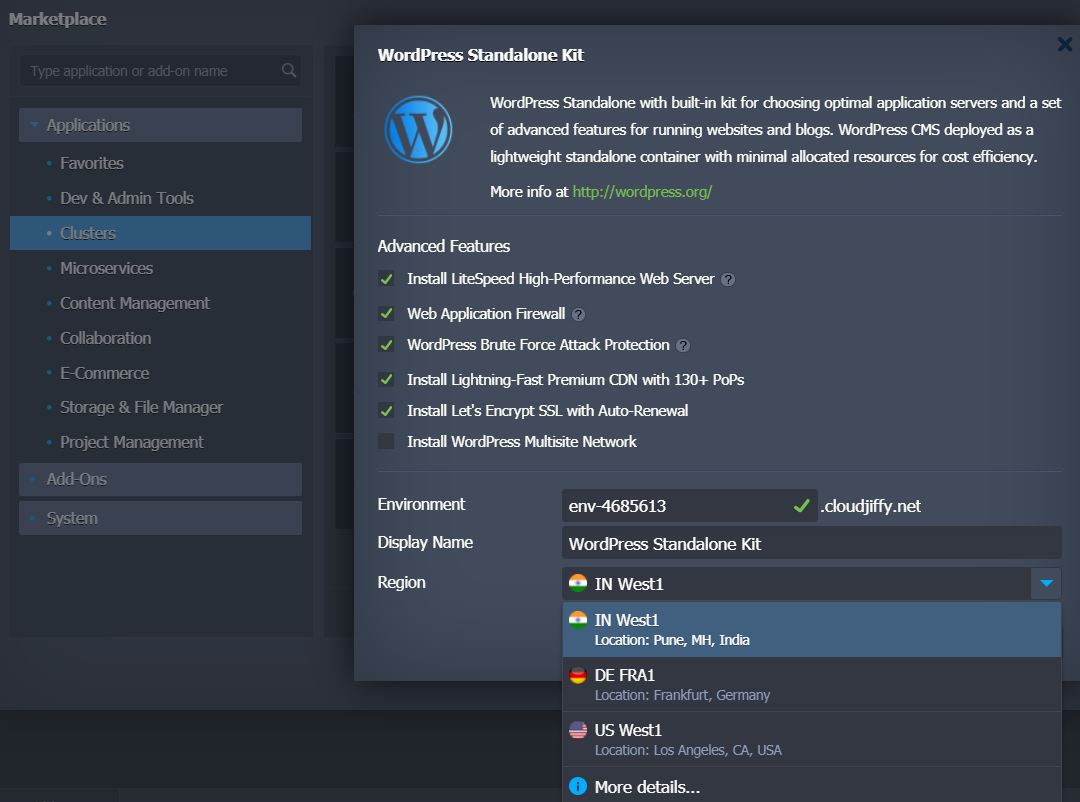
Task: Open help icon for Brute Force Attack Protection
Action: coord(683,346)
